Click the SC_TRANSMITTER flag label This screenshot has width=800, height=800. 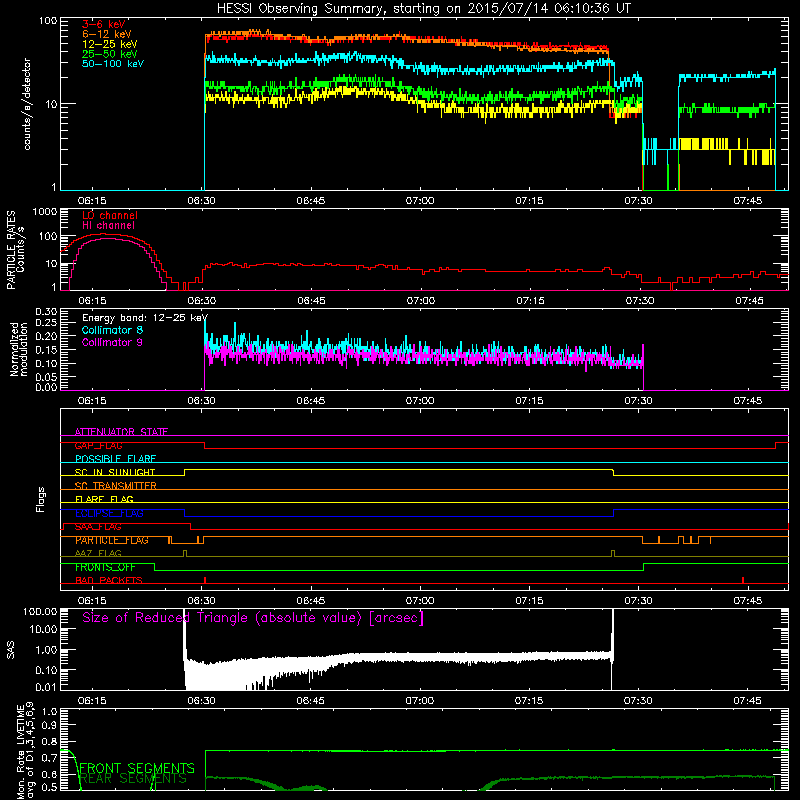pos(116,486)
